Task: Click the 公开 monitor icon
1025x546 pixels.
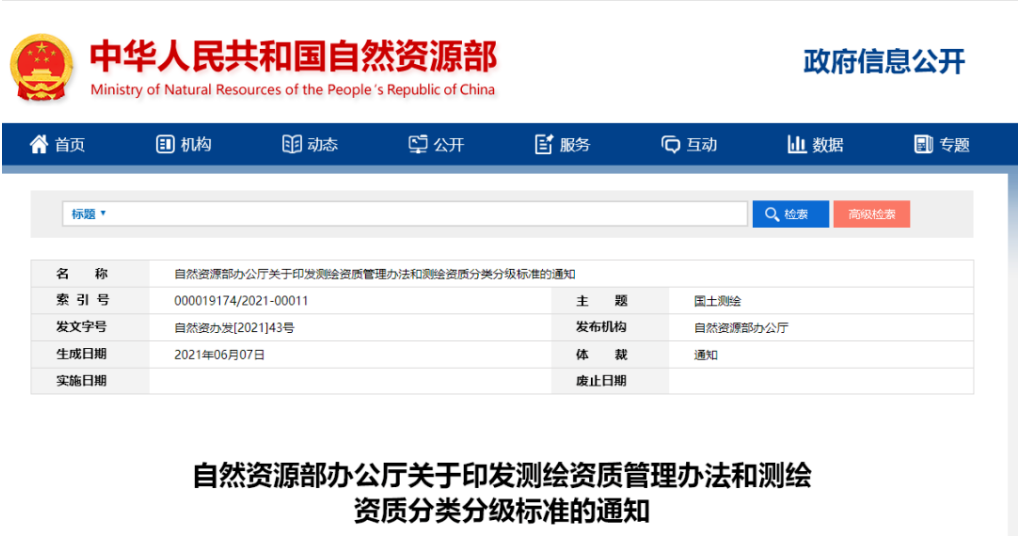Action: click(418, 145)
